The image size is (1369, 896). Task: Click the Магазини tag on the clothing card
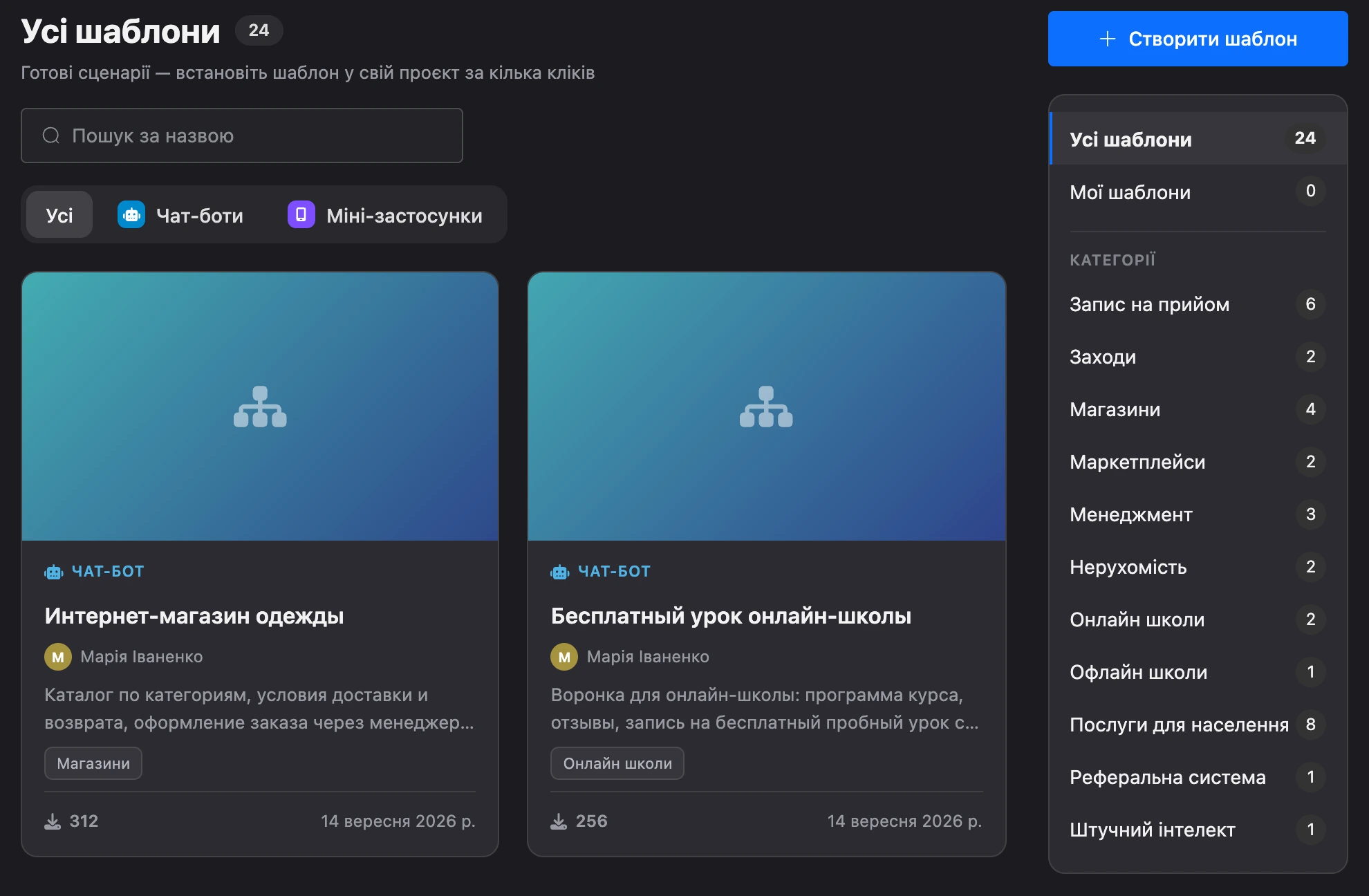tap(93, 763)
